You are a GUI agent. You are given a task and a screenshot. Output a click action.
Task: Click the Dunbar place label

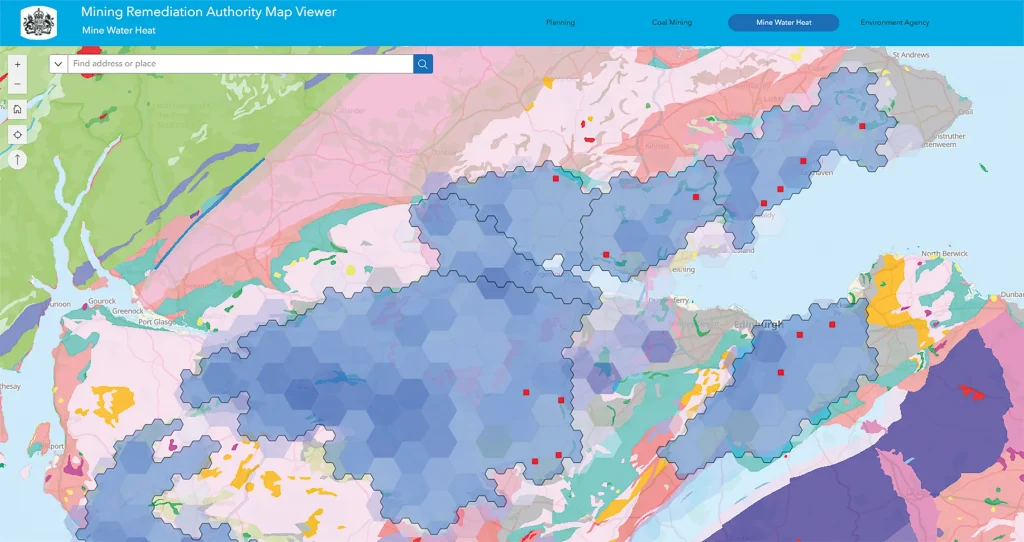point(1011,296)
